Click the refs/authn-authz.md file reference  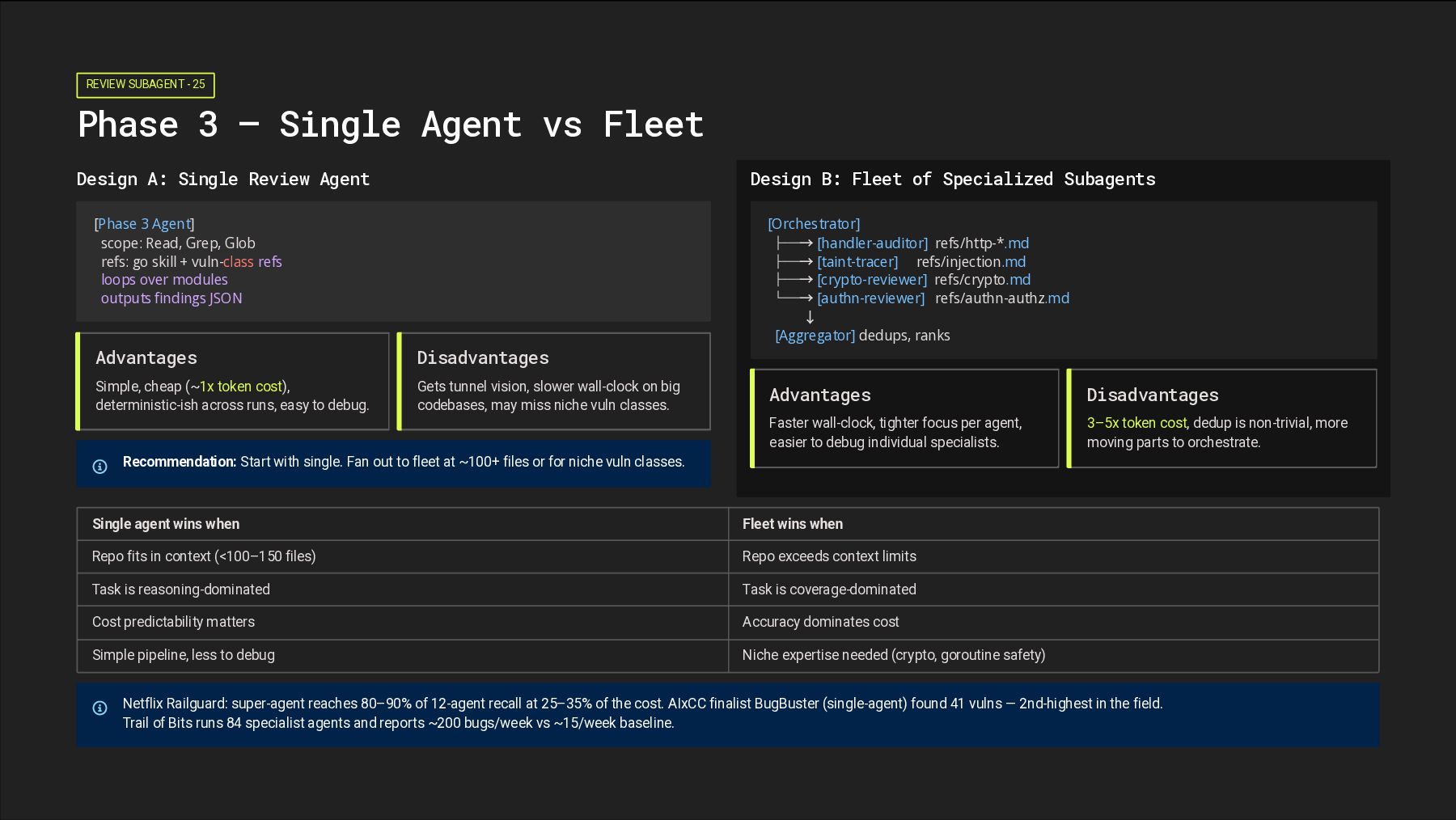coord(1002,298)
